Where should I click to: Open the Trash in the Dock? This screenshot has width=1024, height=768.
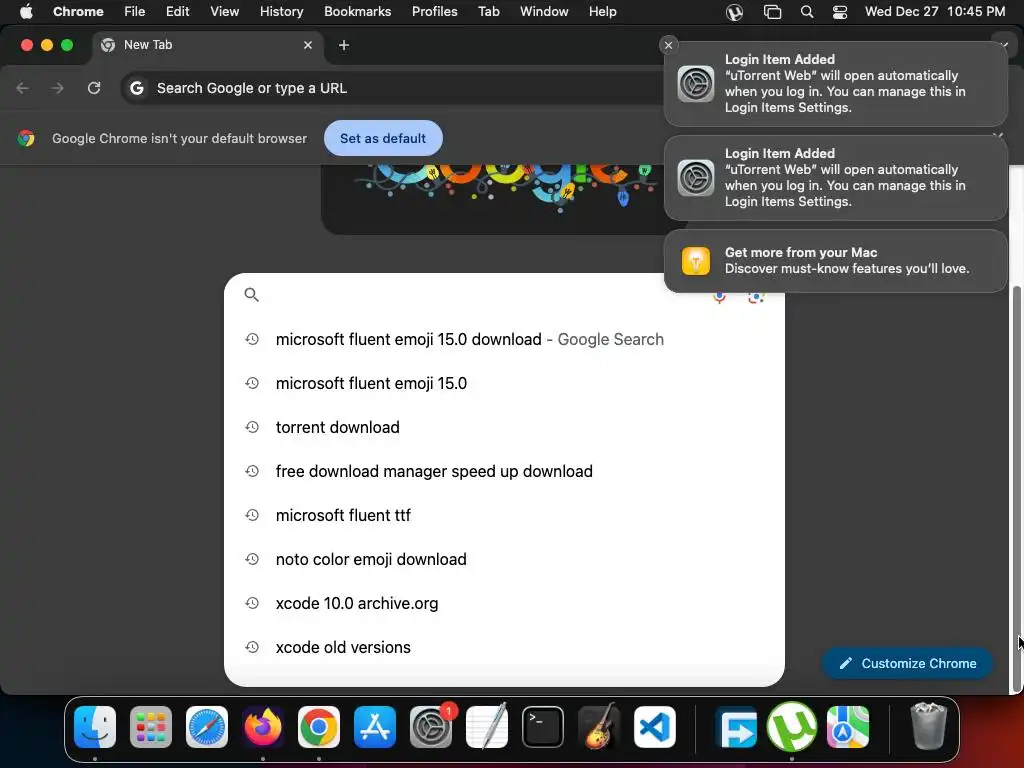point(928,727)
